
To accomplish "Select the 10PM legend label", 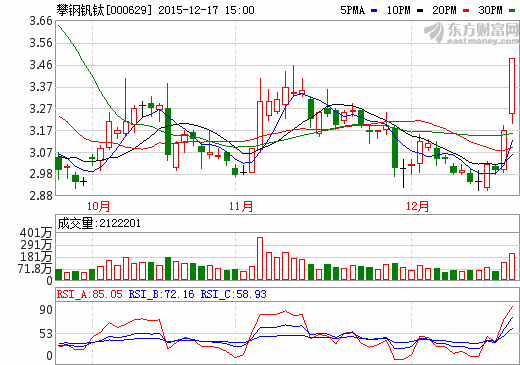I will tap(398, 10).
